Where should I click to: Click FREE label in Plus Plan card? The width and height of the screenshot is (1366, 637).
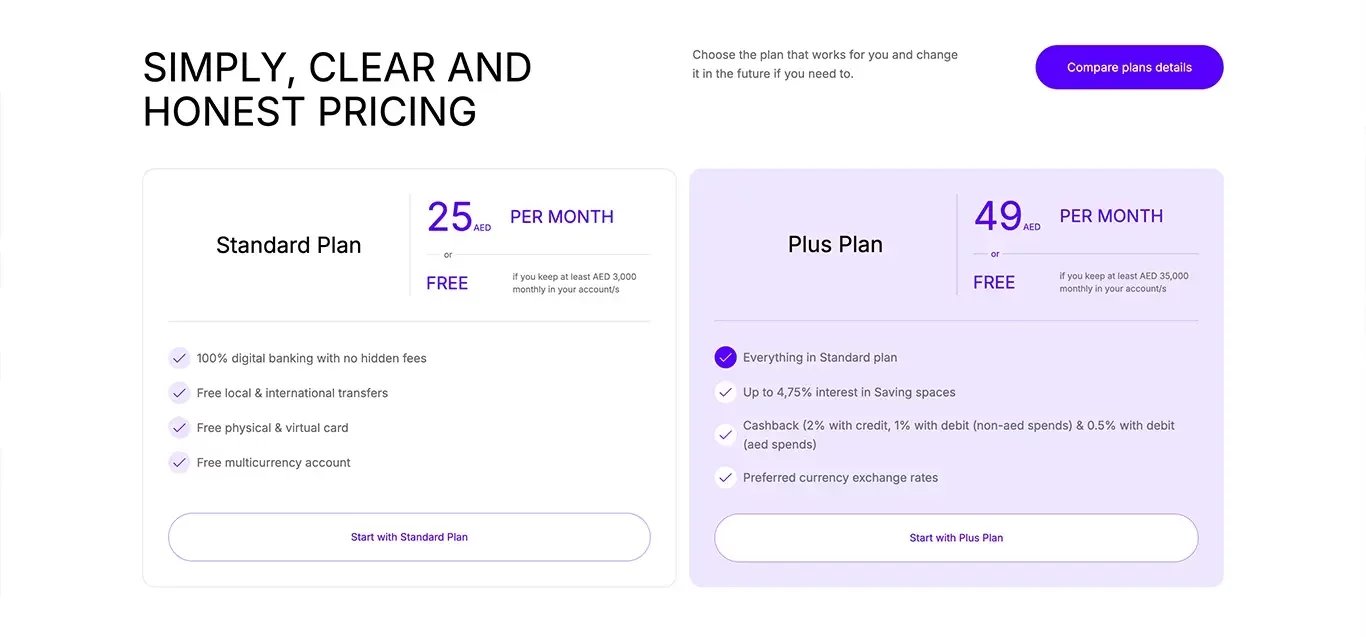pyautogui.click(x=994, y=282)
